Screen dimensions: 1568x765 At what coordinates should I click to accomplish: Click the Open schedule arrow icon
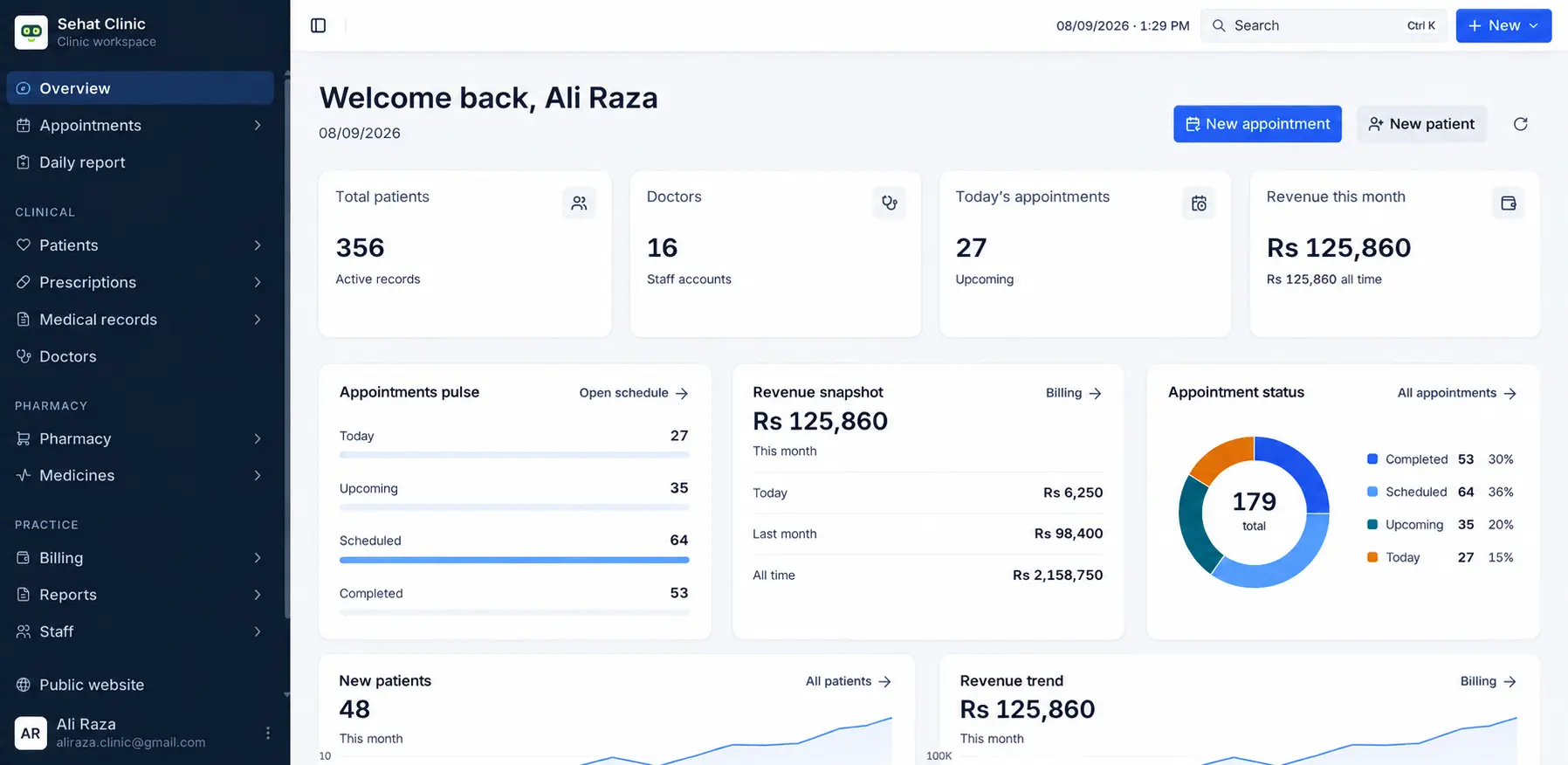pos(682,393)
